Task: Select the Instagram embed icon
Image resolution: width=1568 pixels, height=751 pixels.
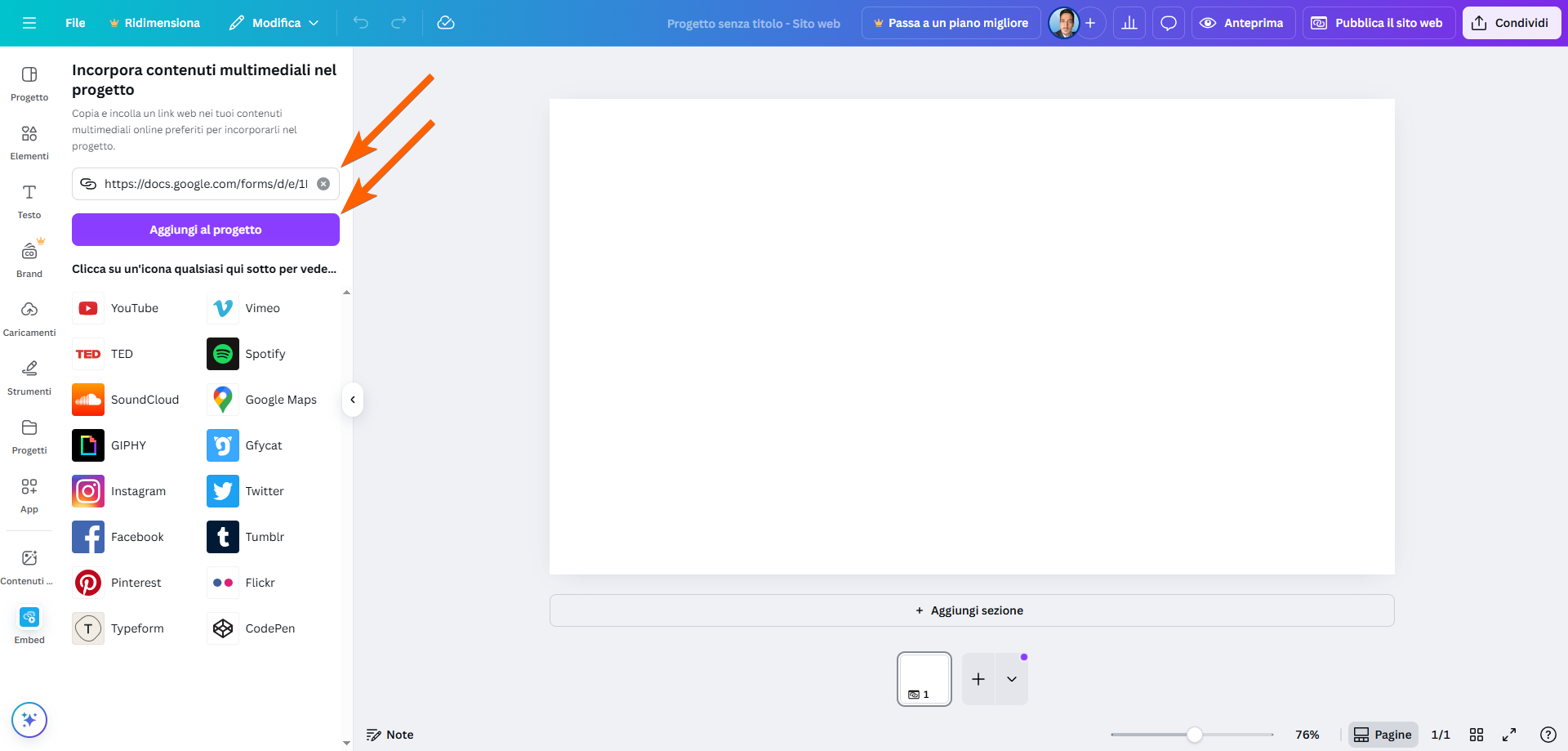Action: click(x=88, y=491)
